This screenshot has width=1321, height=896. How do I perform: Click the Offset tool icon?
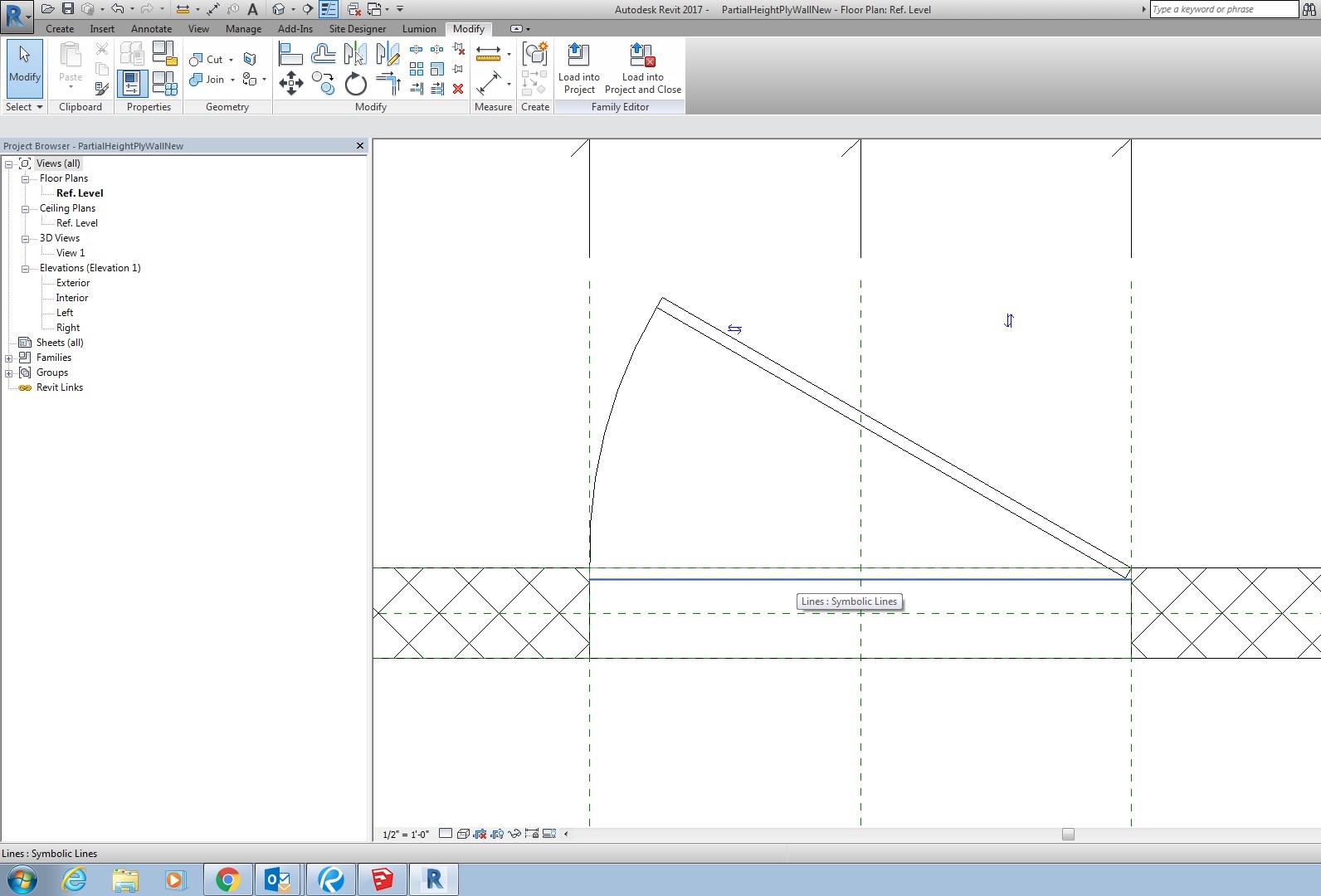pyautogui.click(x=323, y=55)
